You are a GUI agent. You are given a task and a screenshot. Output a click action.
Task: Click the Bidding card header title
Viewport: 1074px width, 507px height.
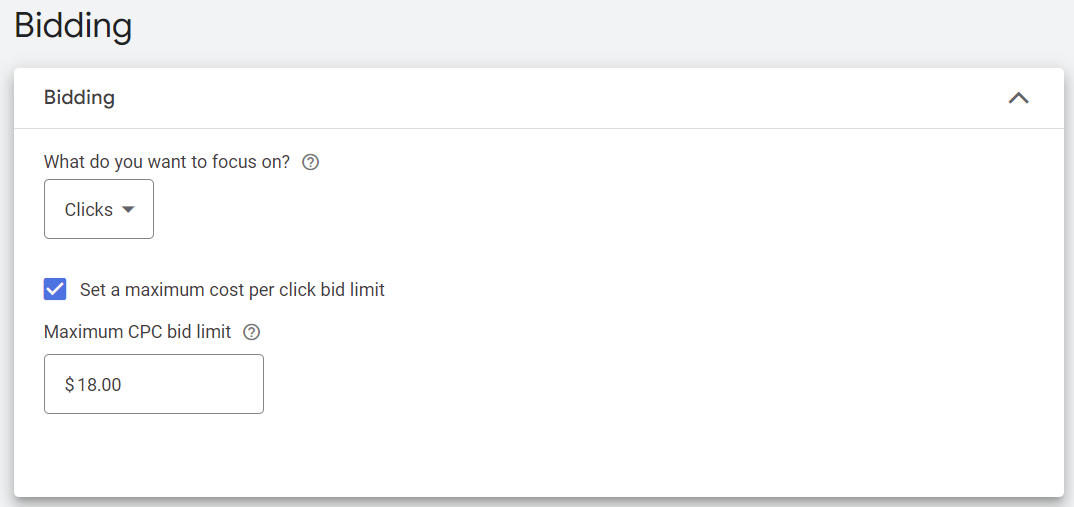[79, 98]
